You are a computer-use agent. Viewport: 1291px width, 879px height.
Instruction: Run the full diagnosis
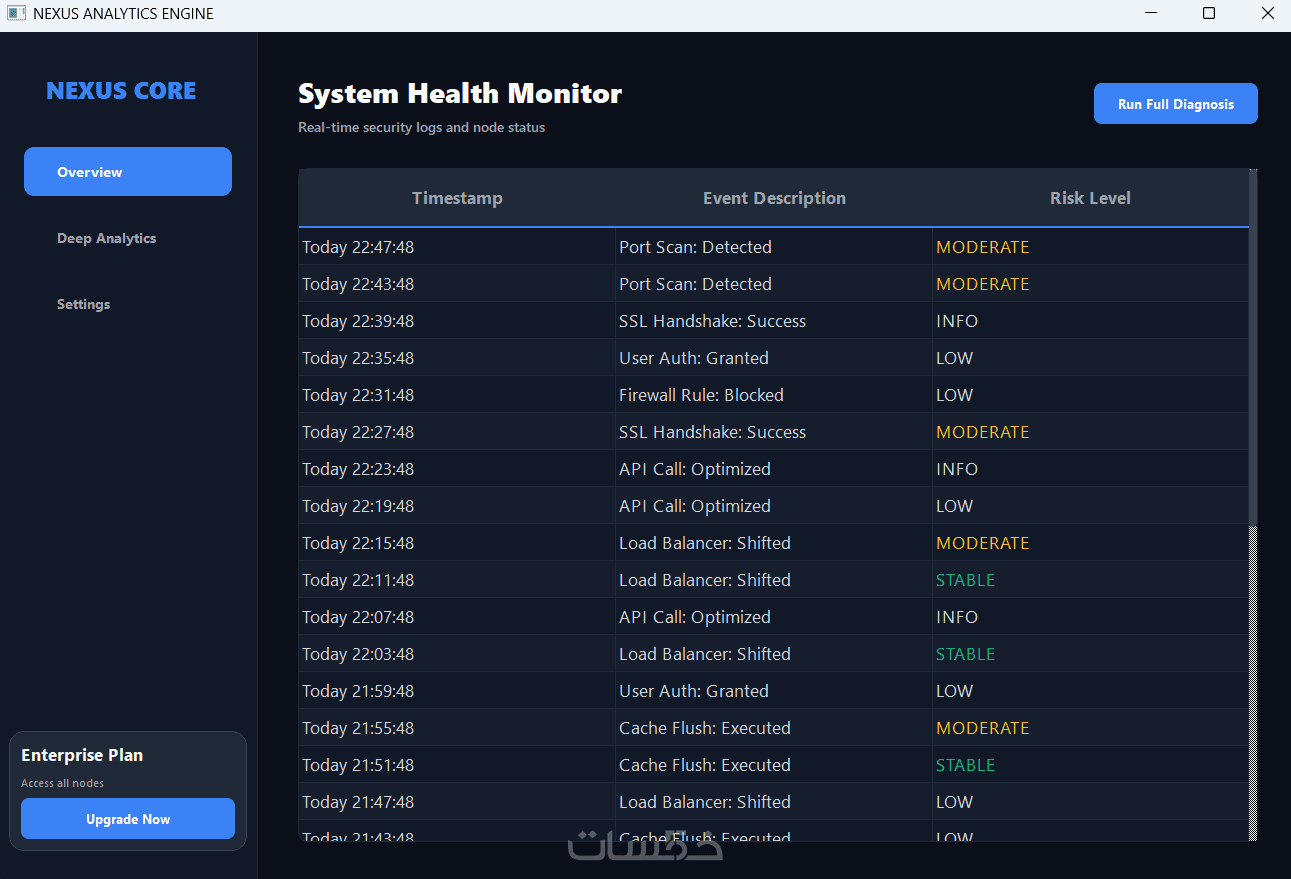tap(1176, 104)
